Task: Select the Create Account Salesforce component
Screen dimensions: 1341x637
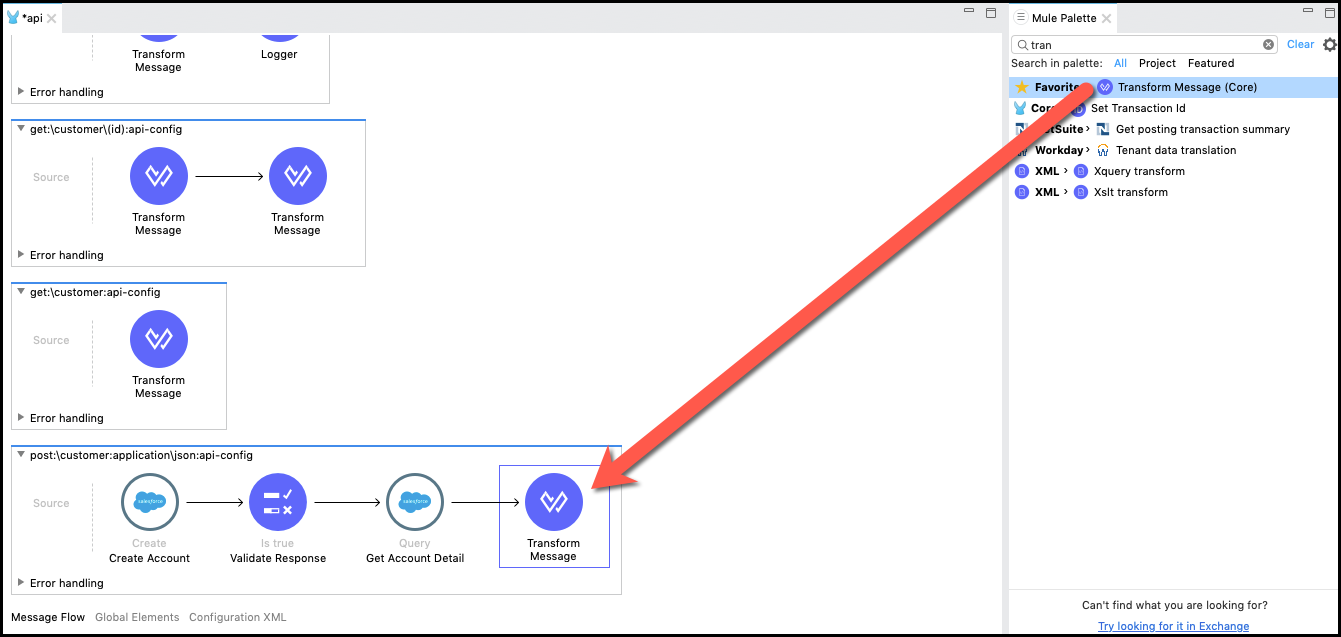Action: [149, 502]
